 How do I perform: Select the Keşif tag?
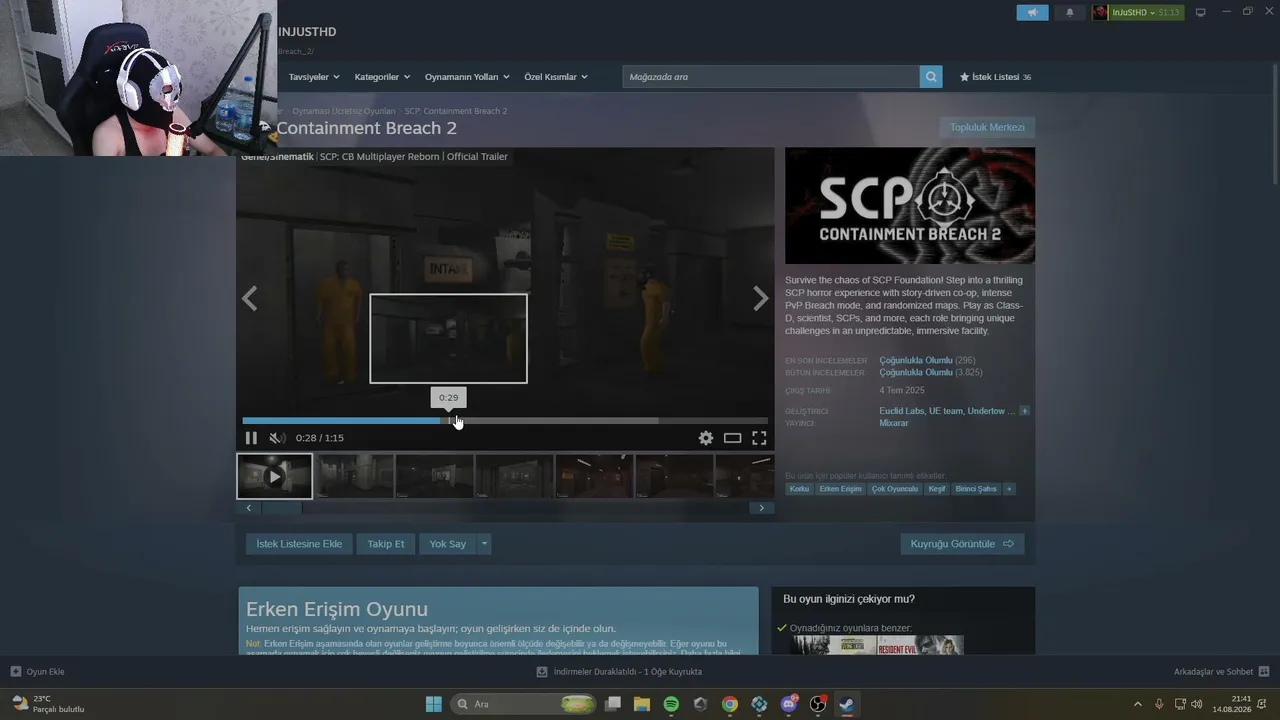(x=937, y=489)
